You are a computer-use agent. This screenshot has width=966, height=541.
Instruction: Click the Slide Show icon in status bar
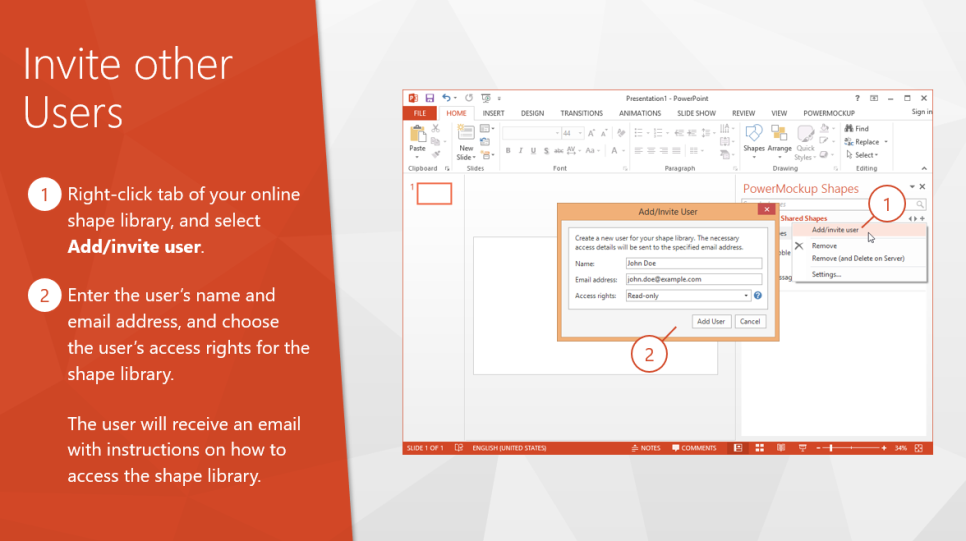point(802,448)
